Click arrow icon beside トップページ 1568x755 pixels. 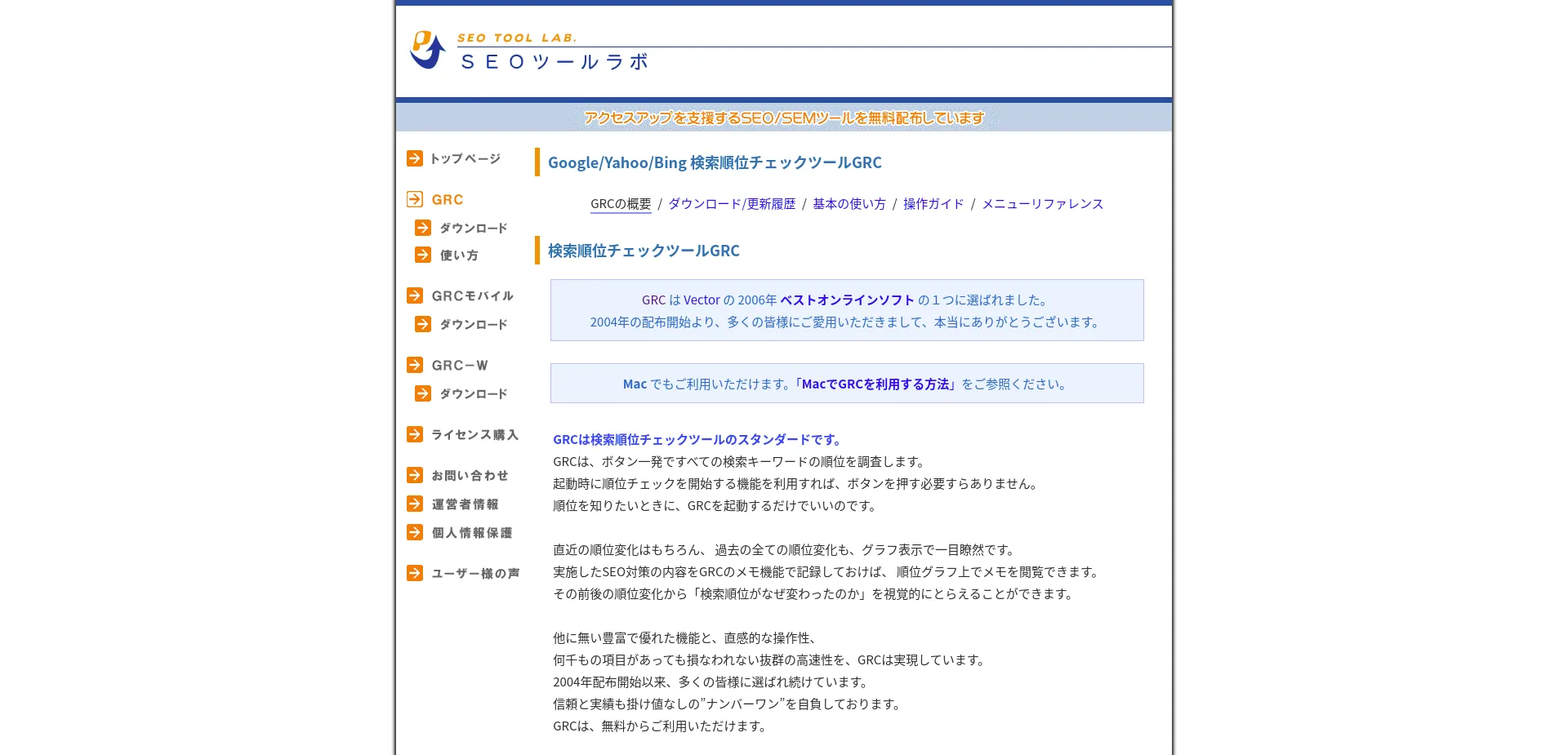coord(415,158)
